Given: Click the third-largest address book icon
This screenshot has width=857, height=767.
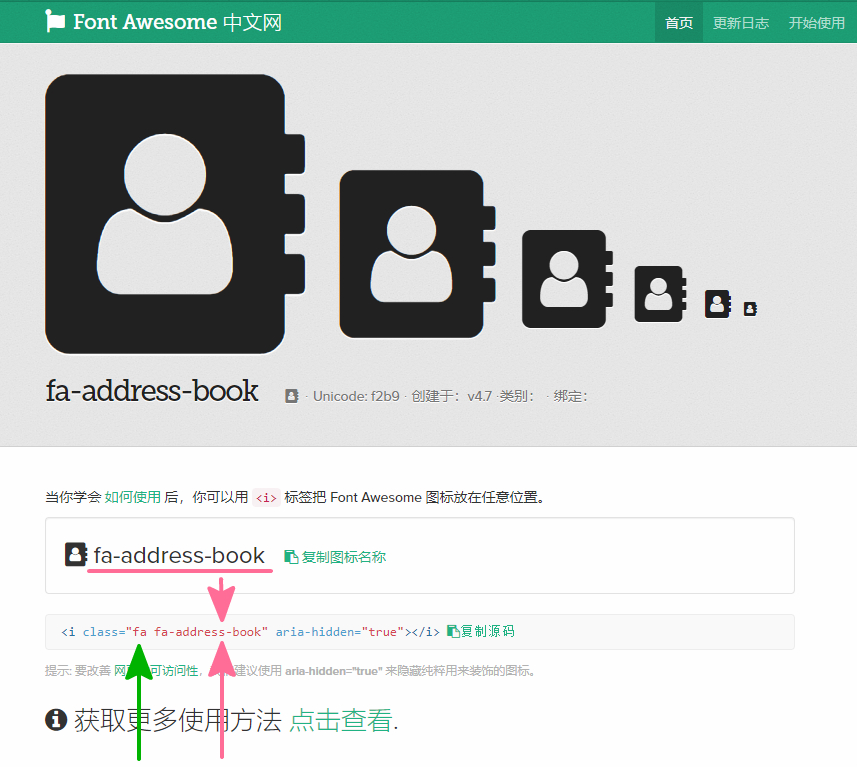Looking at the screenshot, I should pyautogui.click(x=564, y=279).
